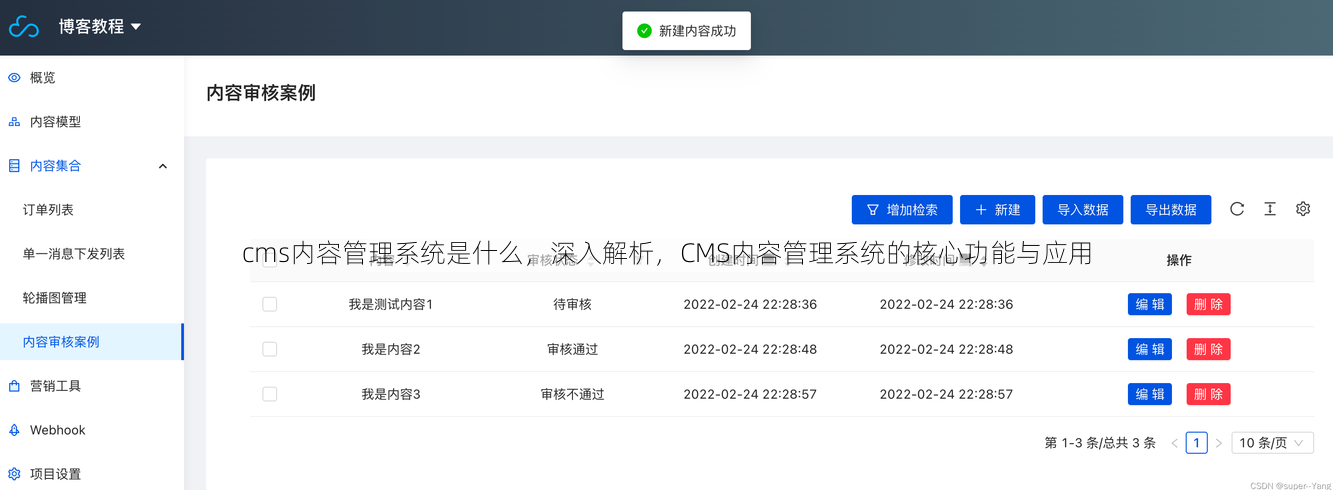Go to next page arrow

coord(1219,443)
